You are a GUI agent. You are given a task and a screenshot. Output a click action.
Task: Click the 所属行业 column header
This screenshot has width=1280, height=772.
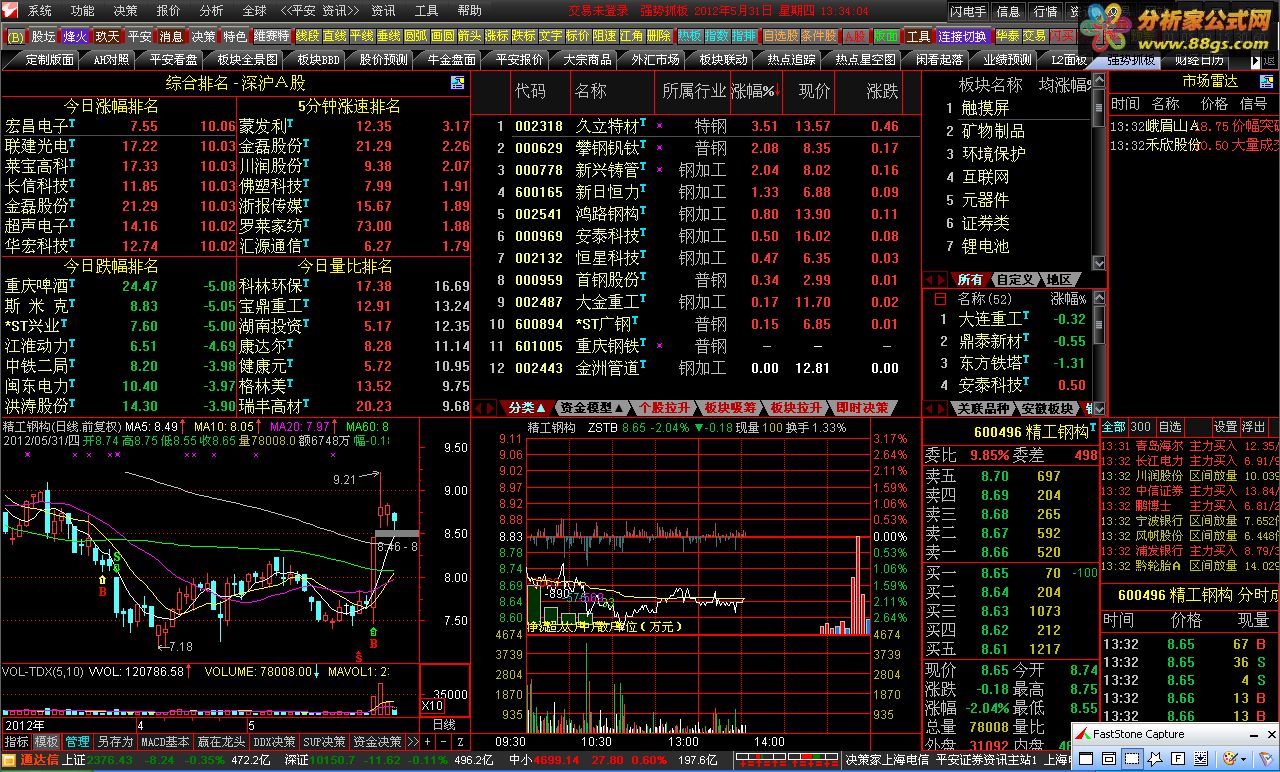[694, 91]
